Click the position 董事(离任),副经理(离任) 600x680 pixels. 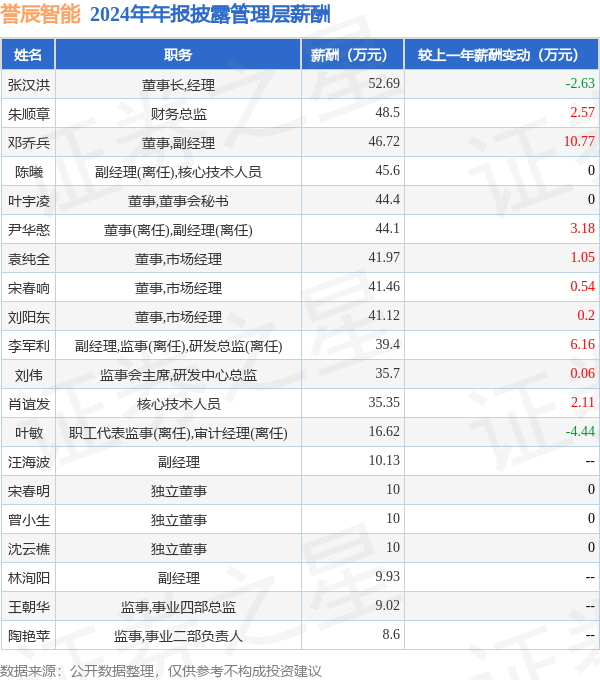(x=178, y=230)
